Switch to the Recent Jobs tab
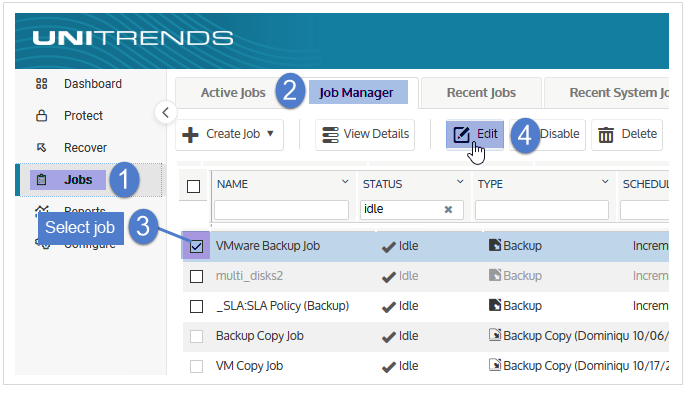This screenshot has width=698, height=401. tap(481, 93)
